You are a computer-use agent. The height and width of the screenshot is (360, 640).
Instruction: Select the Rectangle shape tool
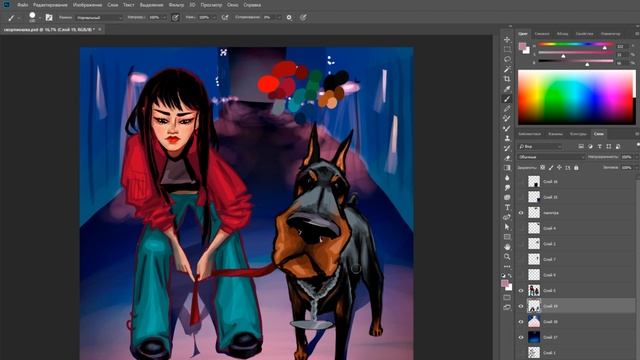pos(507,237)
